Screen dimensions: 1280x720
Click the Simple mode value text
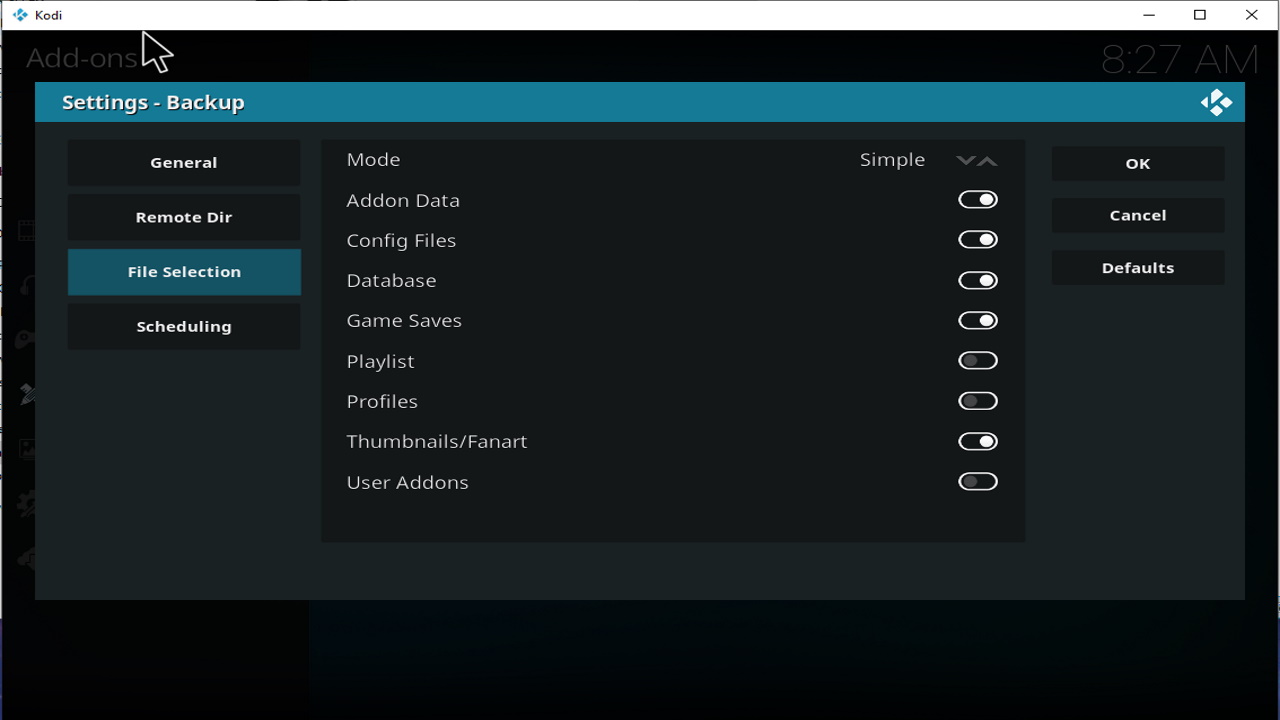point(892,160)
